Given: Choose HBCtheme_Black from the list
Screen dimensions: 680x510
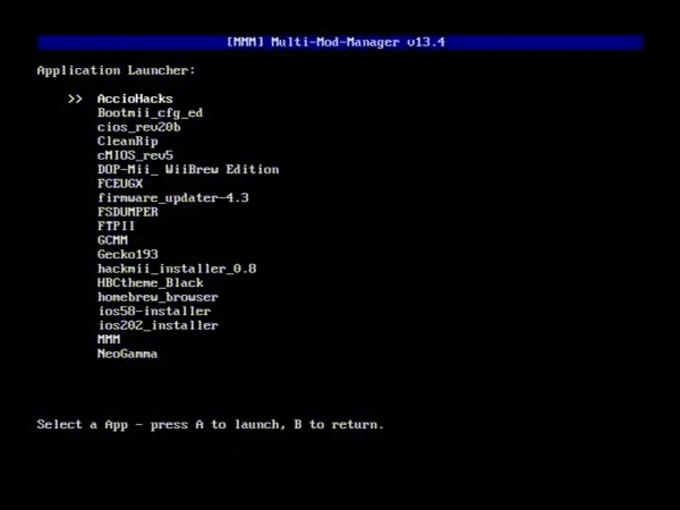Looking at the screenshot, I should point(150,283).
